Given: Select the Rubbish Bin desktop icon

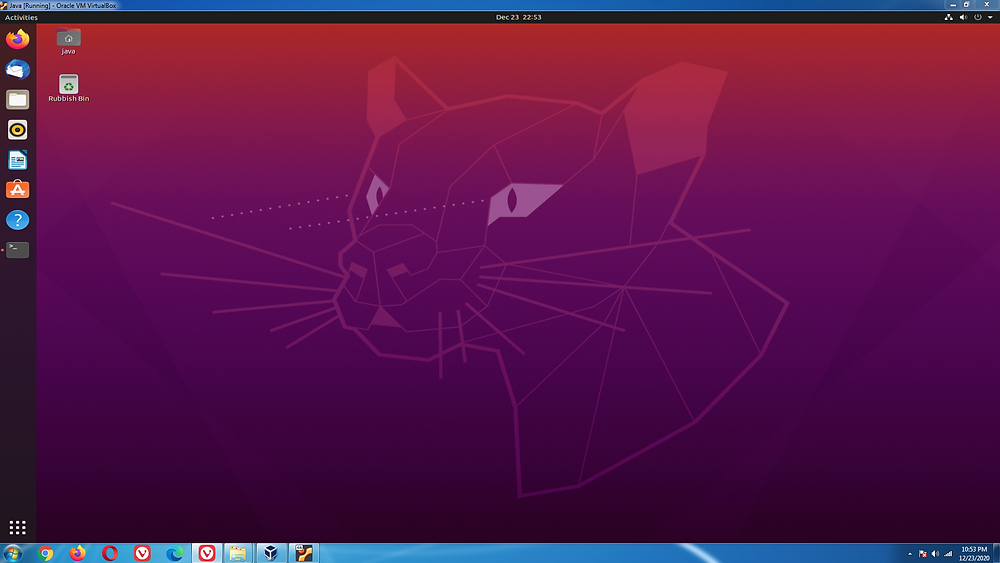Looking at the screenshot, I should (x=68, y=88).
